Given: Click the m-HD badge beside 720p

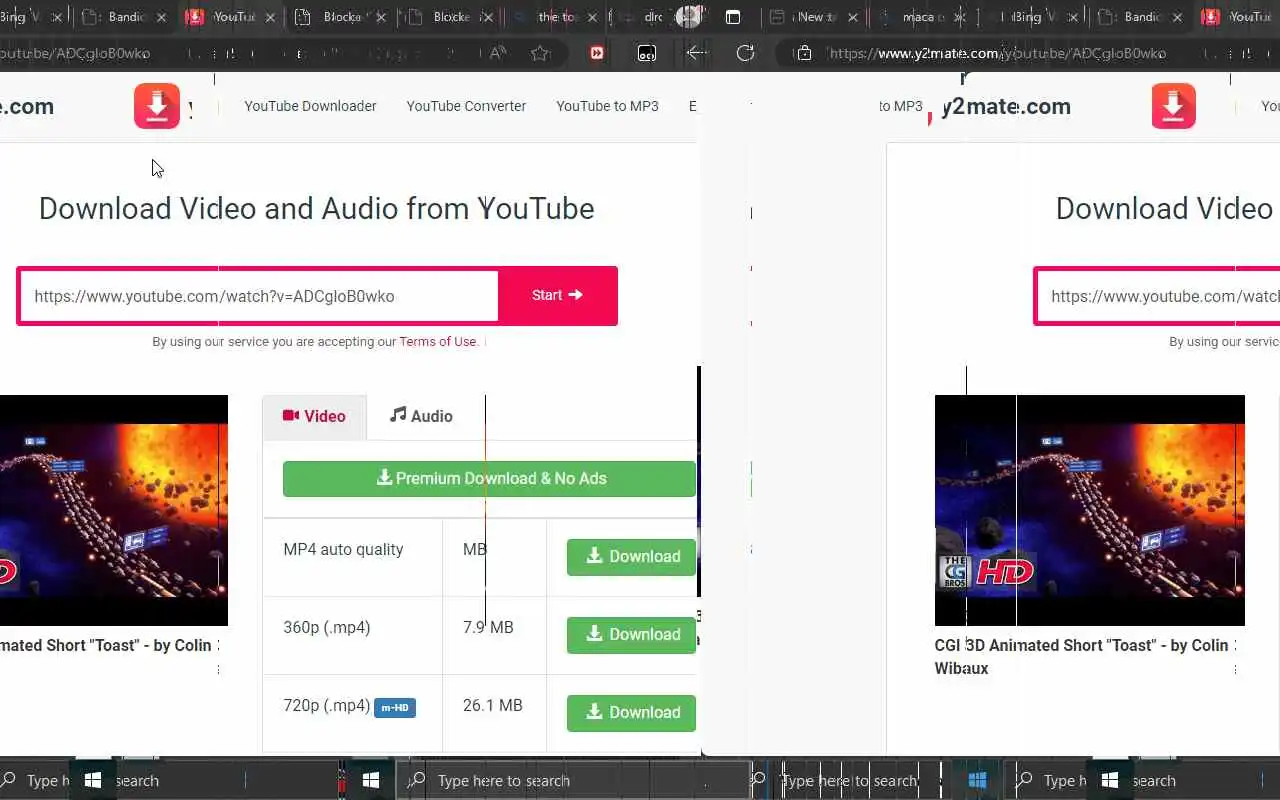Looking at the screenshot, I should click(395, 708).
